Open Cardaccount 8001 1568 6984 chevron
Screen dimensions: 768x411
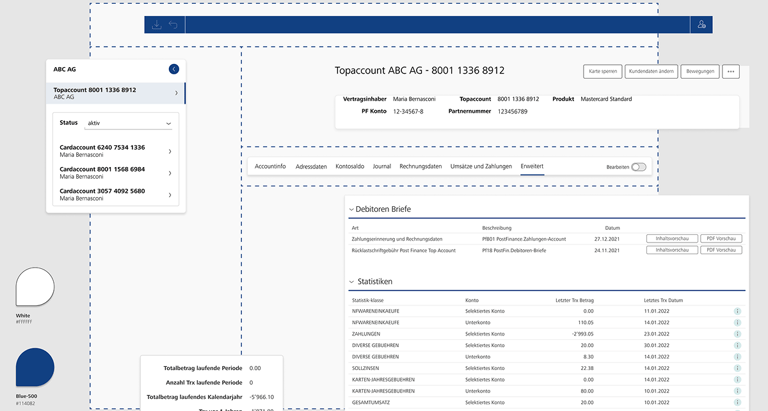click(170, 173)
